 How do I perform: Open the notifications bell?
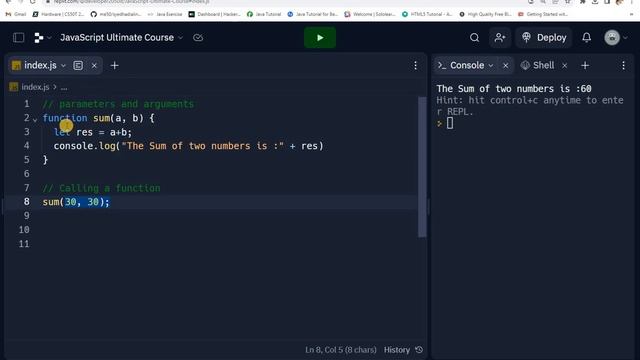tap(587, 38)
